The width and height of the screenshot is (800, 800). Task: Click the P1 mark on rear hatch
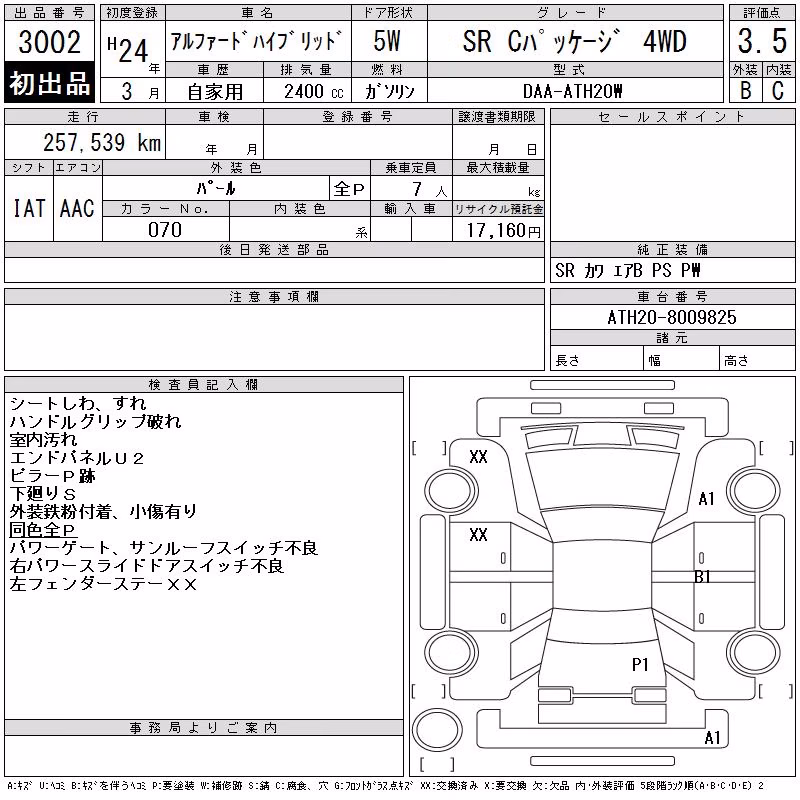click(x=640, y=664)
